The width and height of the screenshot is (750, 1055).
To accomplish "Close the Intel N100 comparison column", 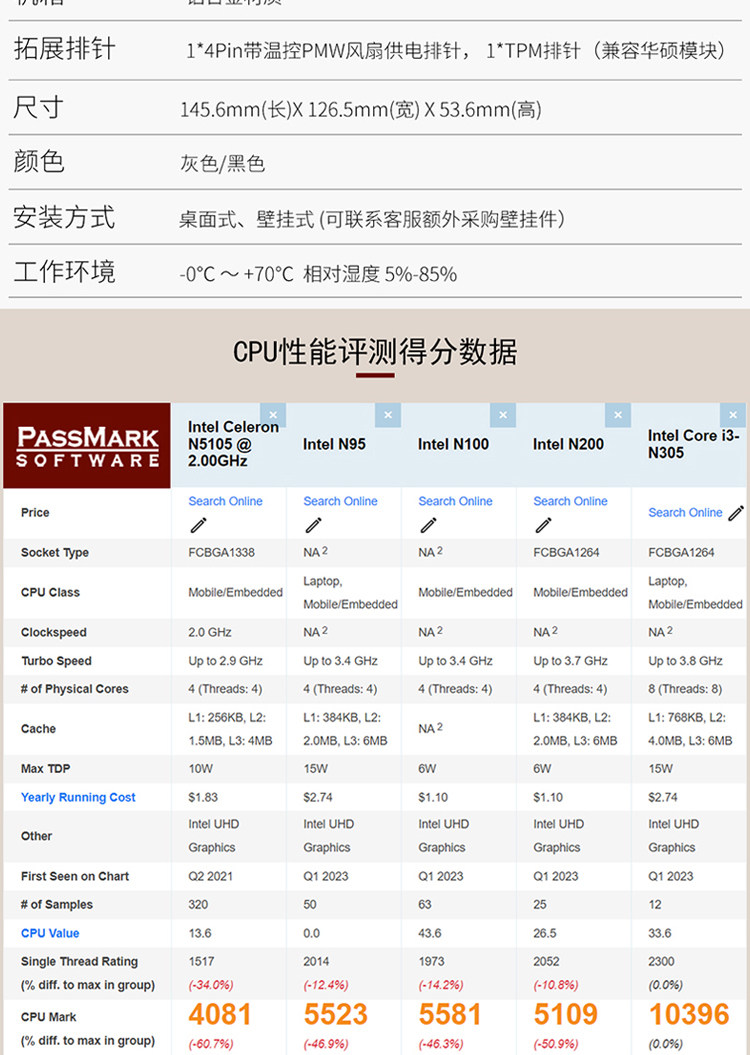I will click(503, 415).
